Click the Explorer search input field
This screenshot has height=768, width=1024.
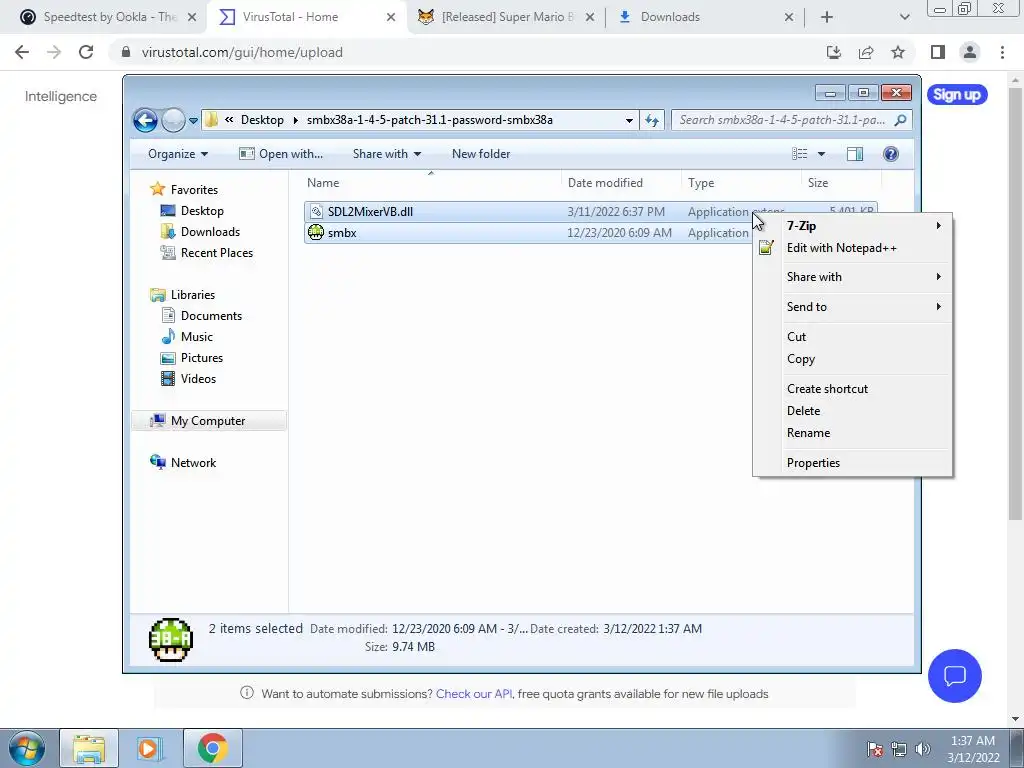point(782,120)
